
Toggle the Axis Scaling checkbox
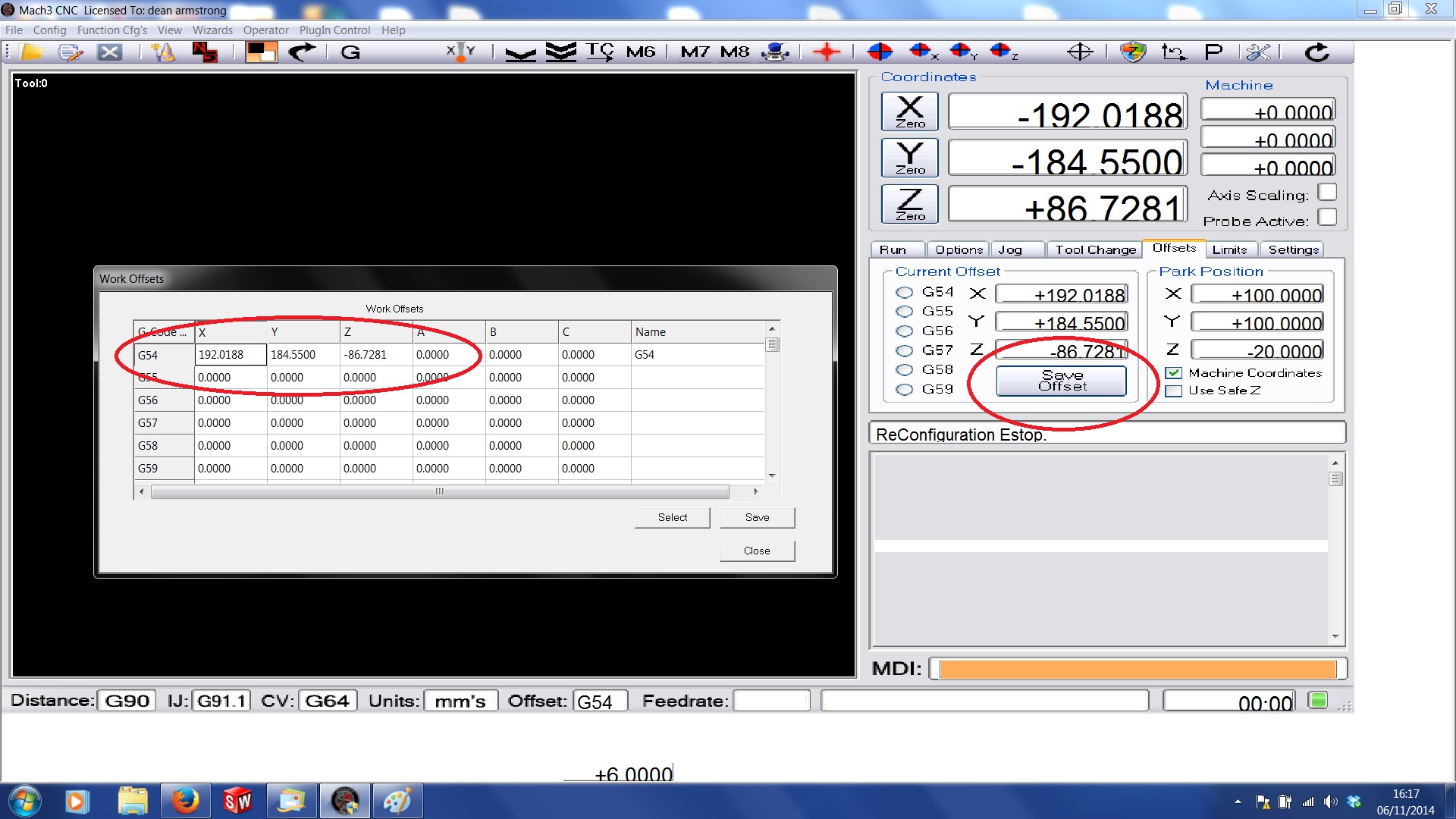(1326, 193)
